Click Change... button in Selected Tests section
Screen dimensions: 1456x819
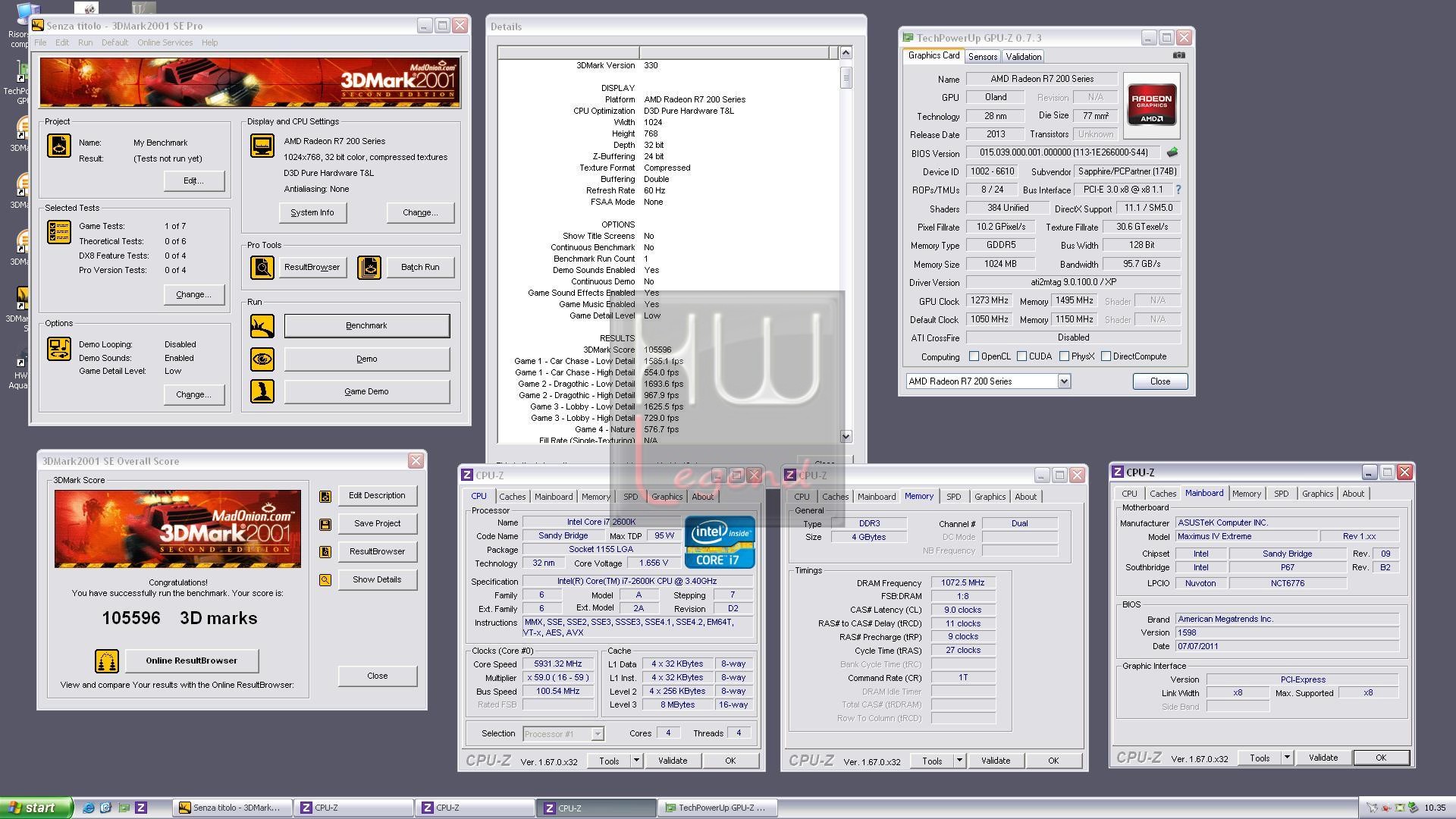193,294
